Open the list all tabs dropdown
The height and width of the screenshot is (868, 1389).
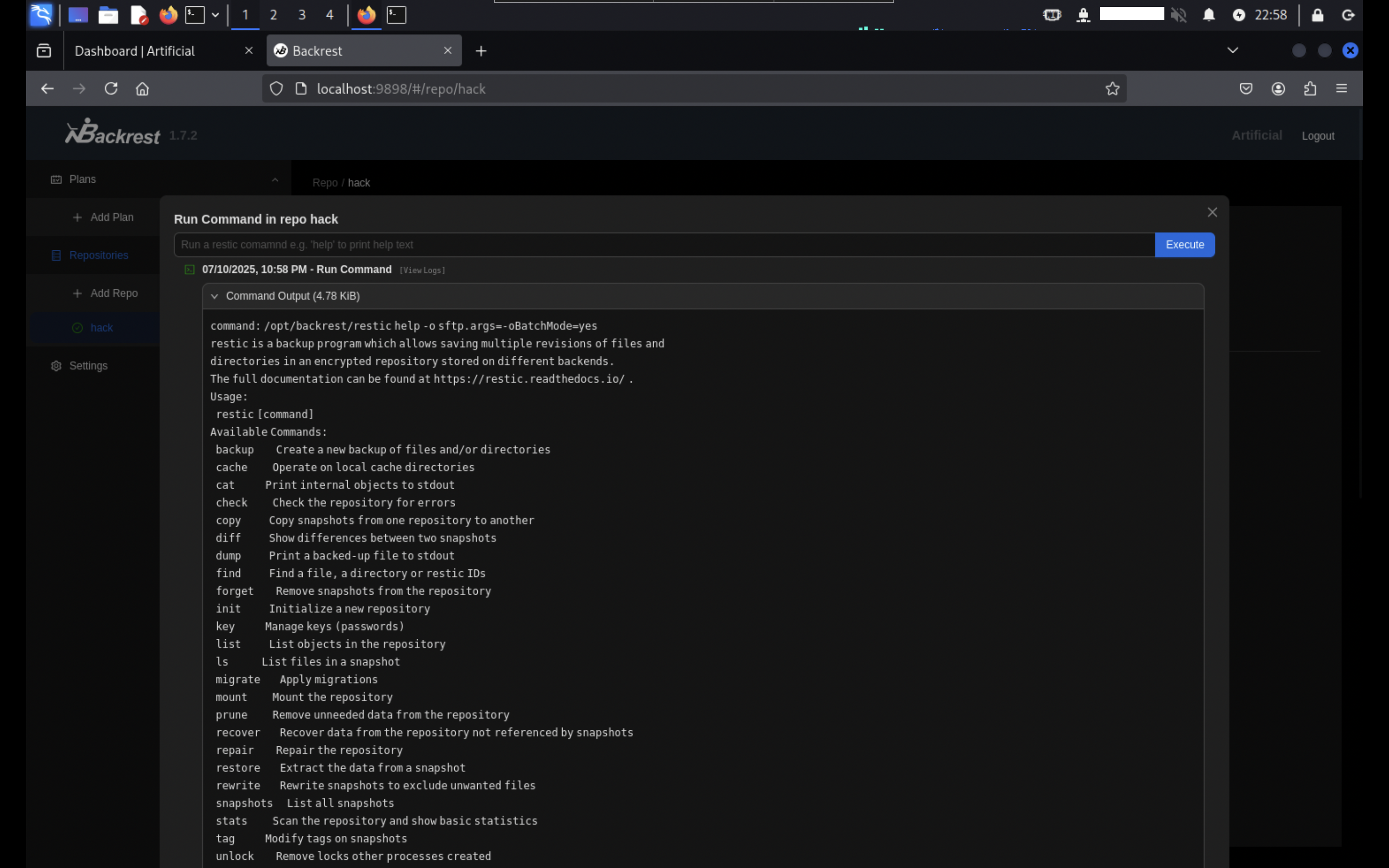click(x=1232, y=51)
